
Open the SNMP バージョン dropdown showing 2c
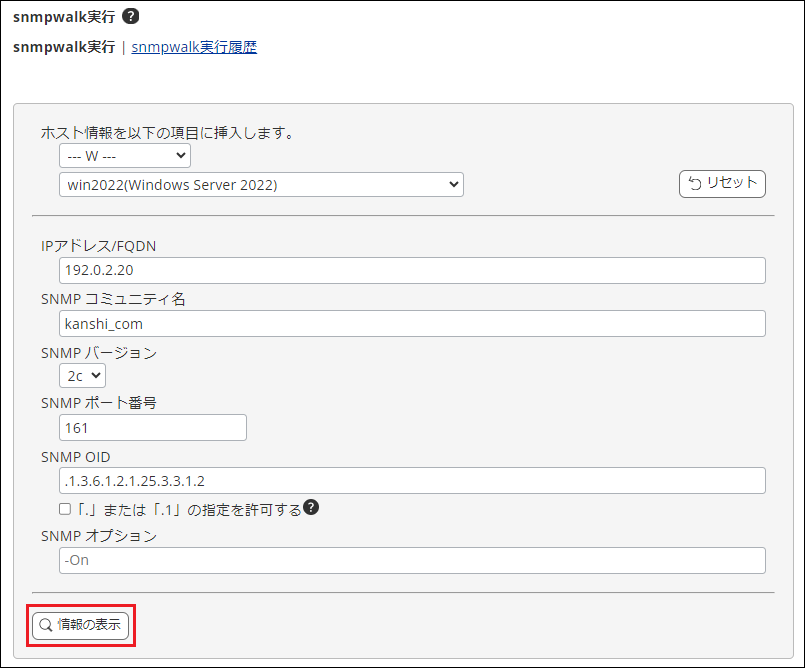[x=82, y=375]
